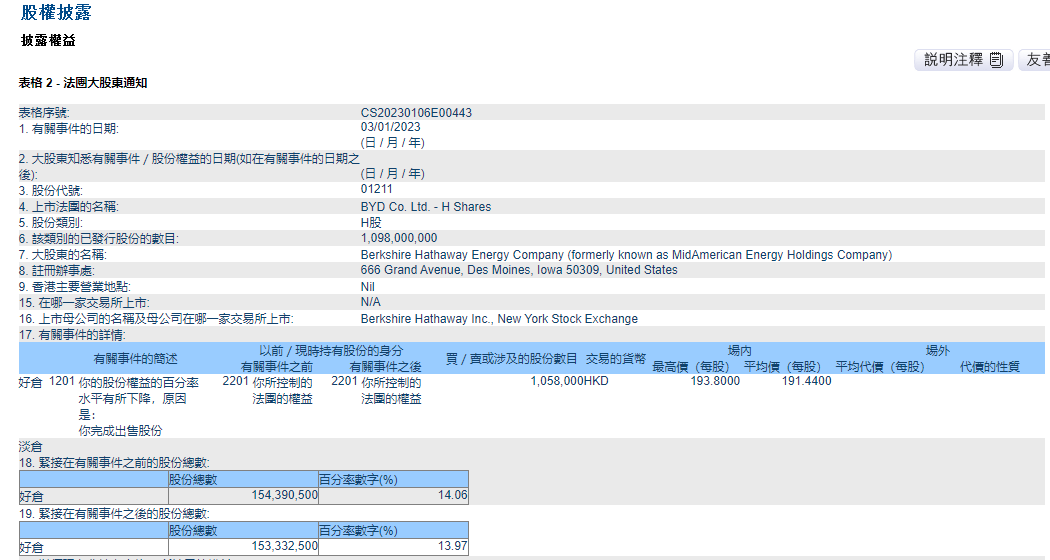Select post-event total shares 153,332,500

(x=285, y=546)
